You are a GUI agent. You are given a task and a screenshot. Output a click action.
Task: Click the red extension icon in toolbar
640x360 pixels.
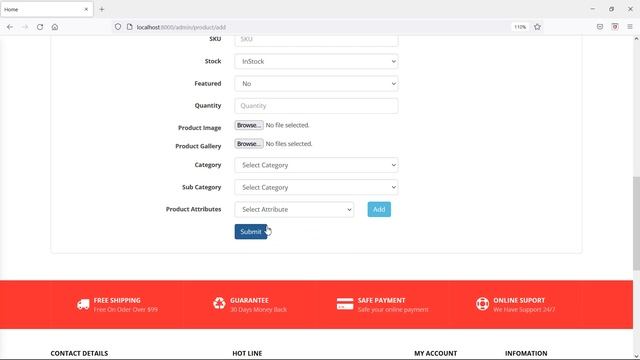point(615,27)
